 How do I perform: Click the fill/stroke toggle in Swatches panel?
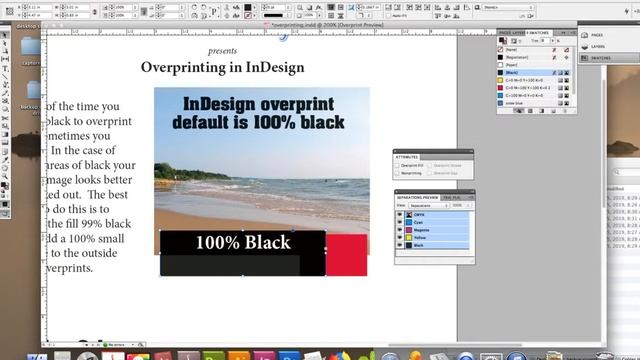(x=503, y=40)
